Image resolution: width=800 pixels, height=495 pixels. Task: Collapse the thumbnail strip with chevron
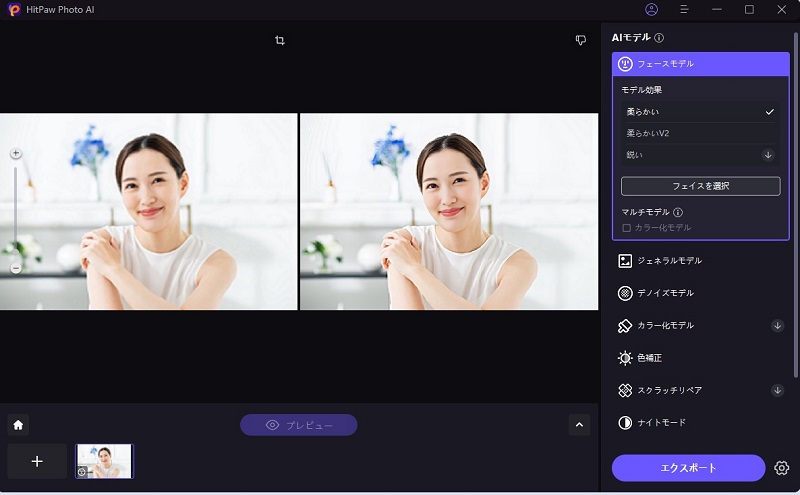pos(579,425)
